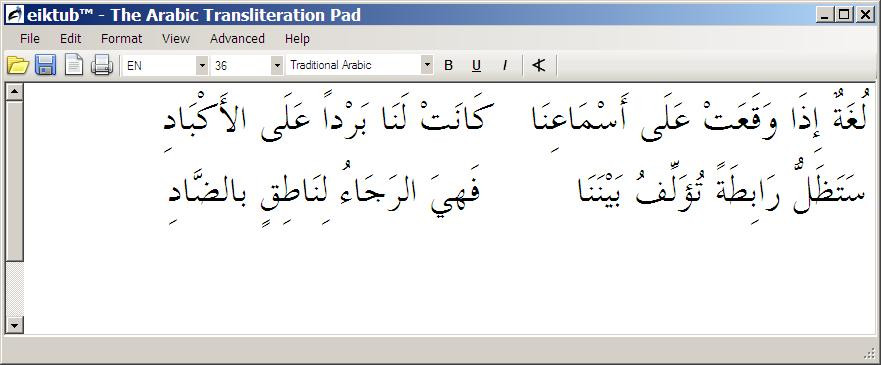Open the EN language dropdown arrow
The height and width of the screenshot is (365, 881).
click(x=202, y=65)
